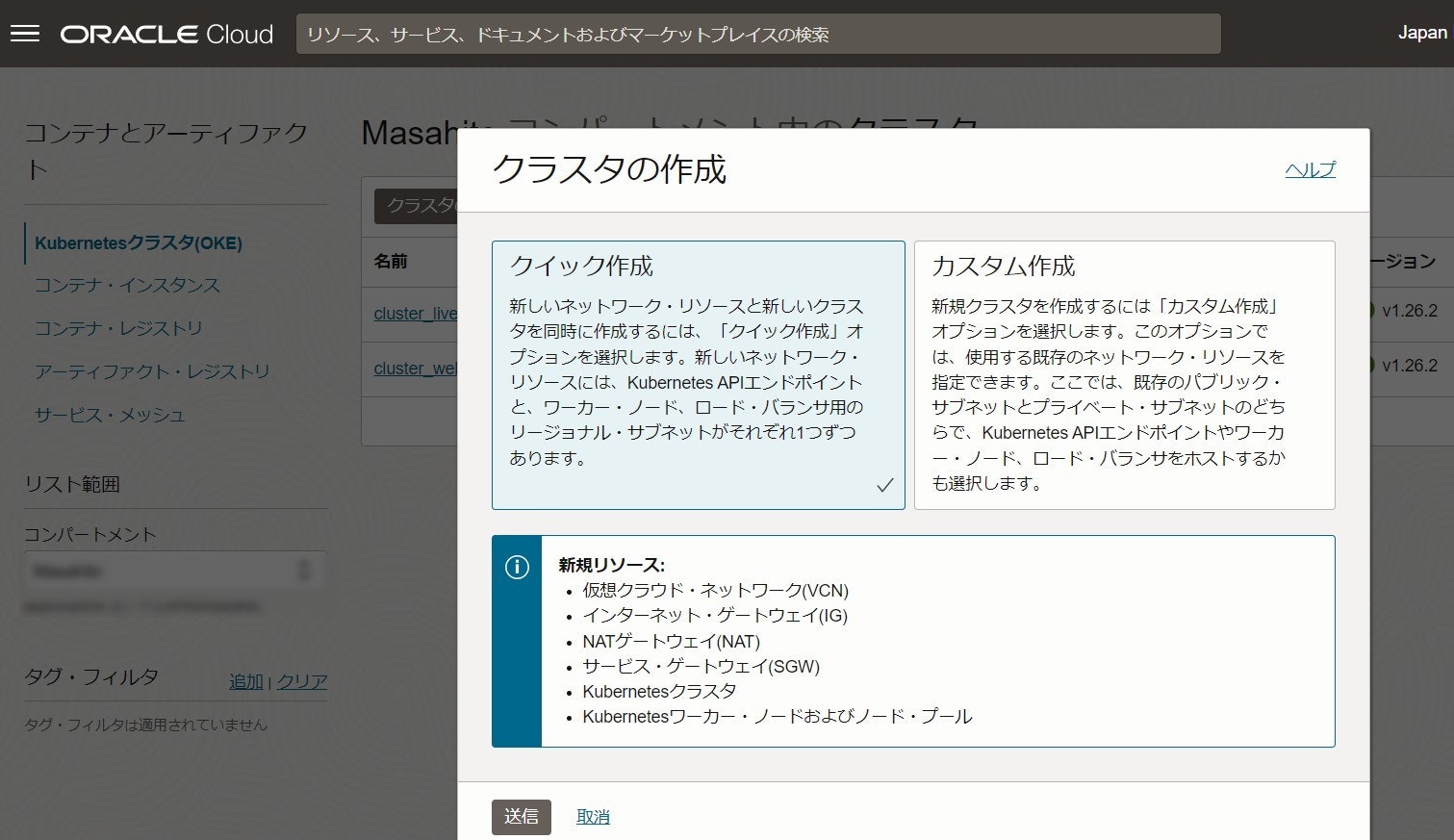The image size is (1454, 840).
Task: Open アーティファクト・レジストリ in the sidebar
Action: (152, 371)
